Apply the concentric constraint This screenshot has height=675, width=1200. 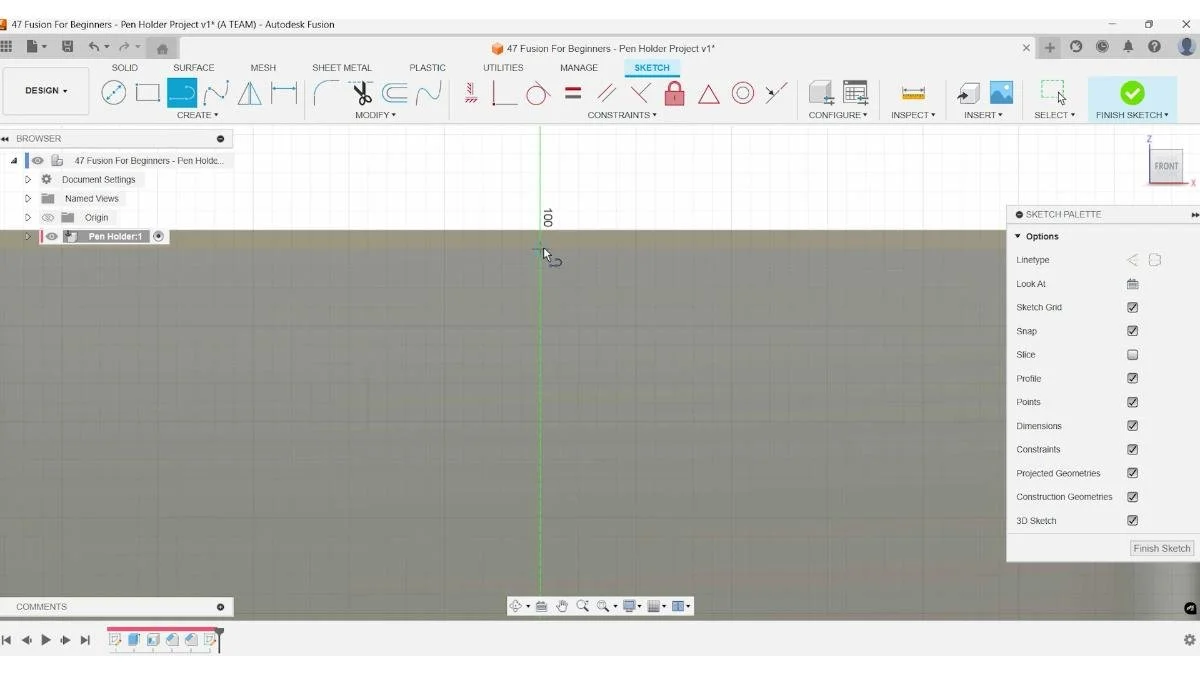(743, 93)
